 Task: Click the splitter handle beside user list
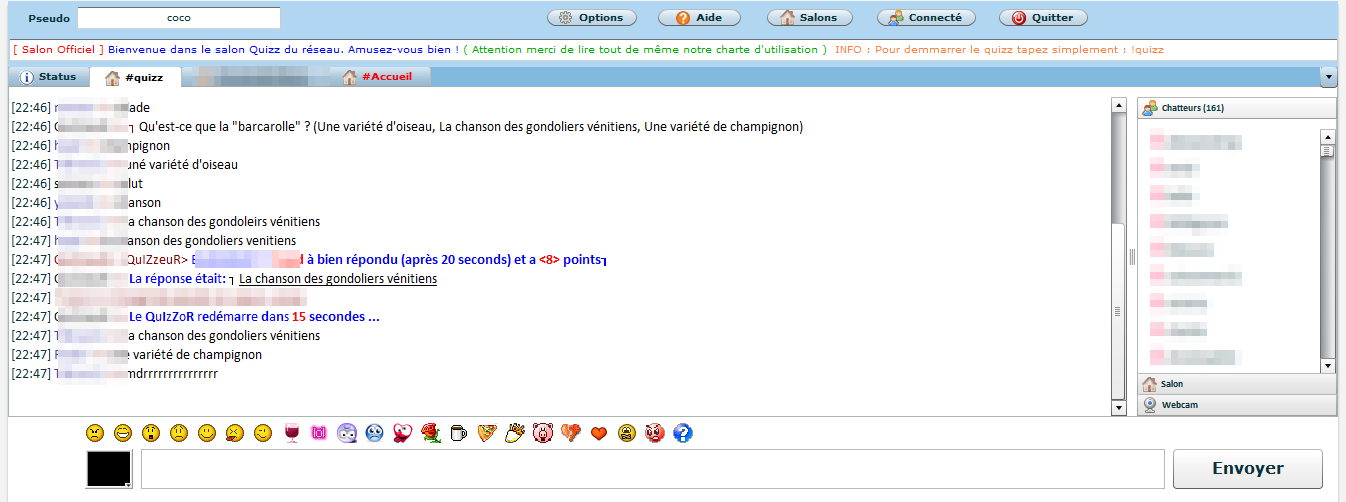1132,257
